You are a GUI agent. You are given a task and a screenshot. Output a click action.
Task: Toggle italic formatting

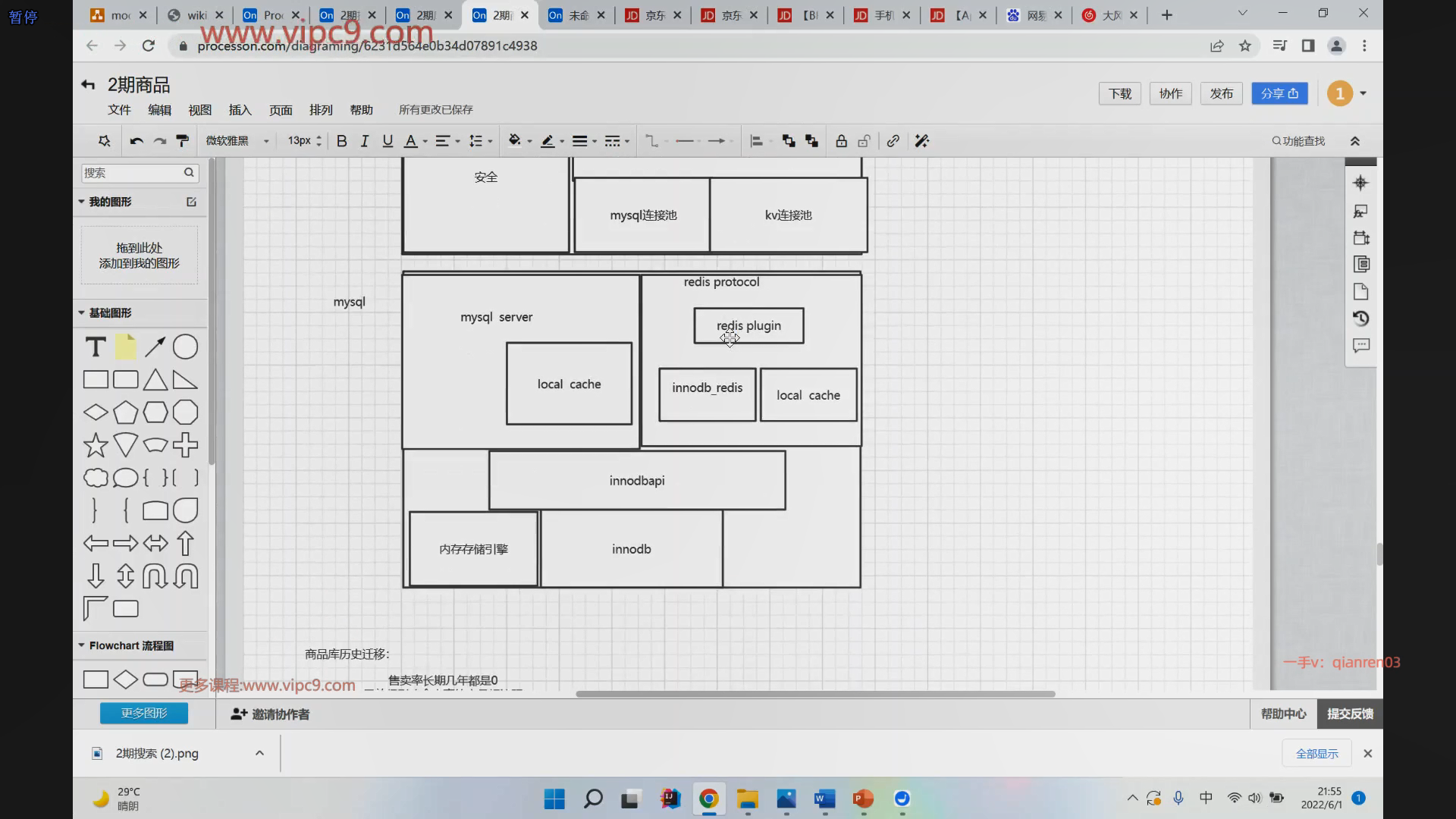pos(365,141)
